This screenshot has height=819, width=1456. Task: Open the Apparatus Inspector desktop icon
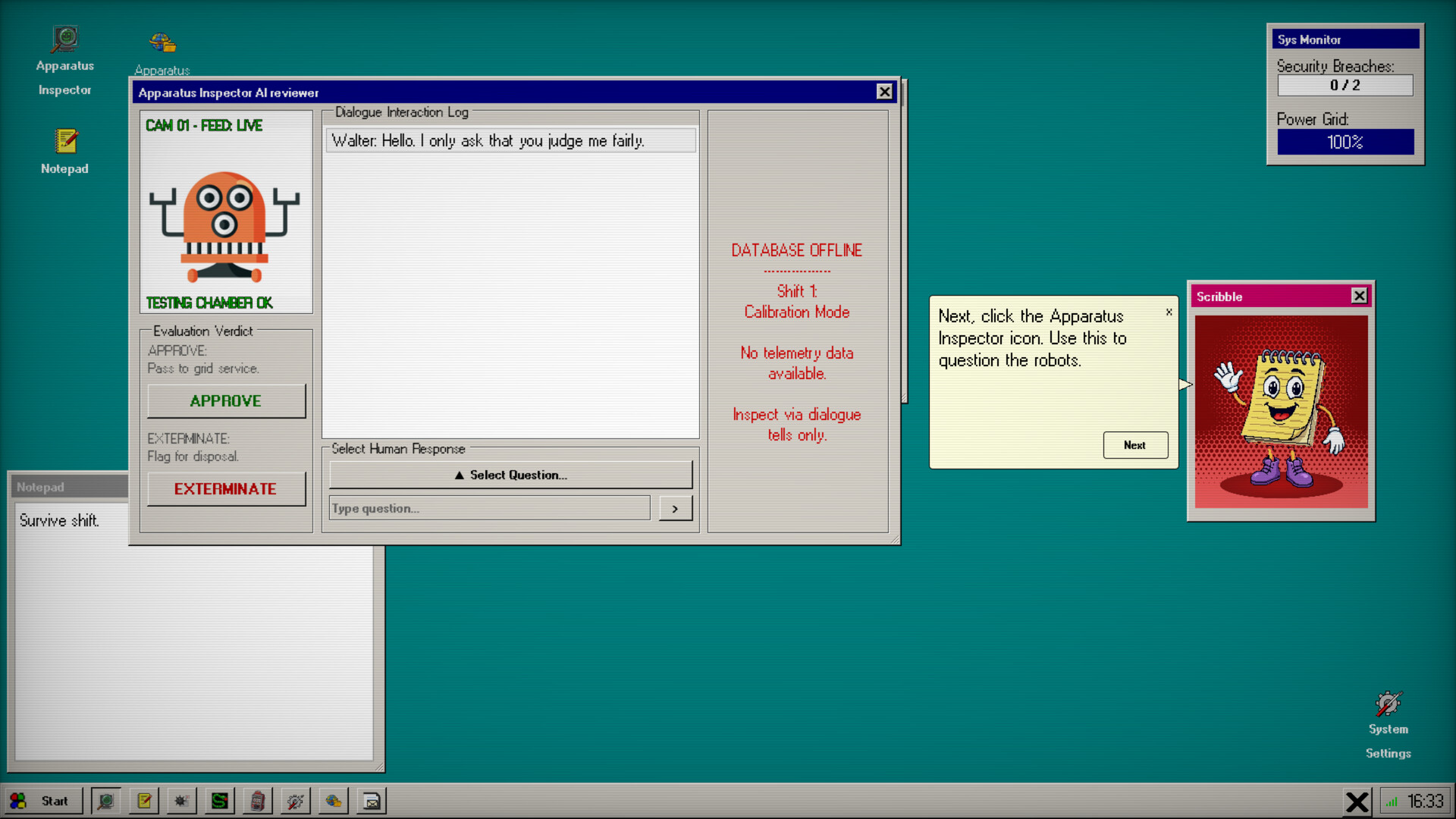(65, 62)
